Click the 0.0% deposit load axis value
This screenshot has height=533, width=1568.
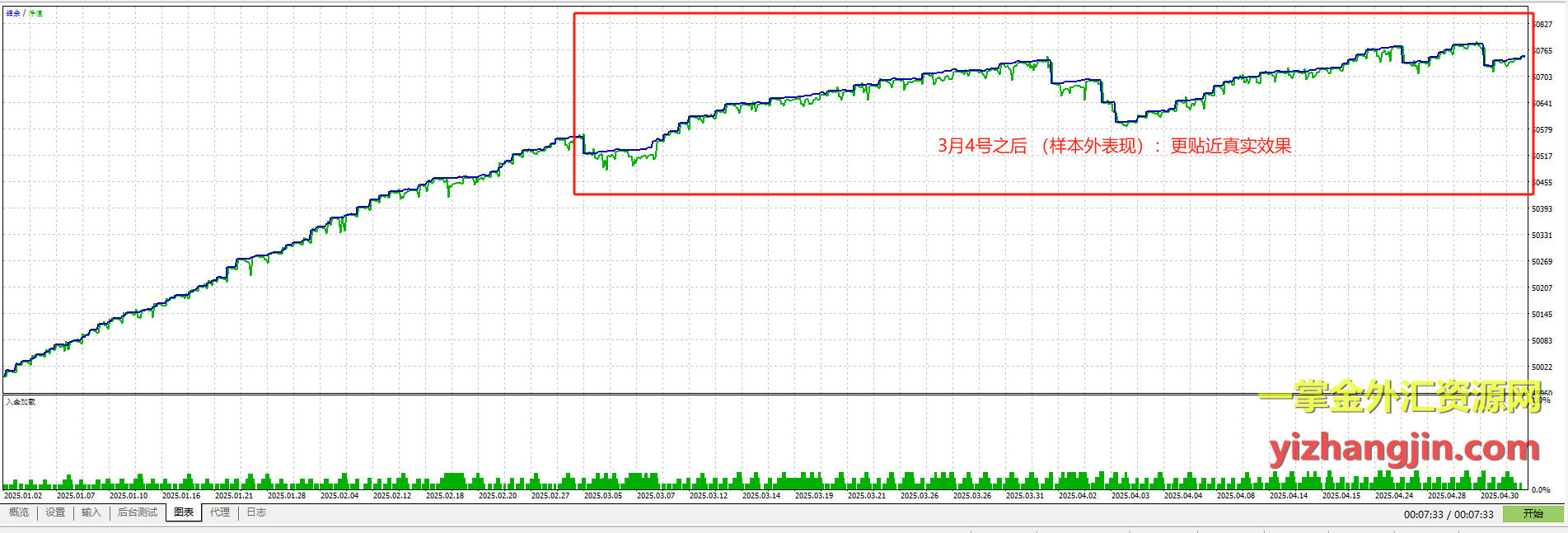coord(1541,490)
